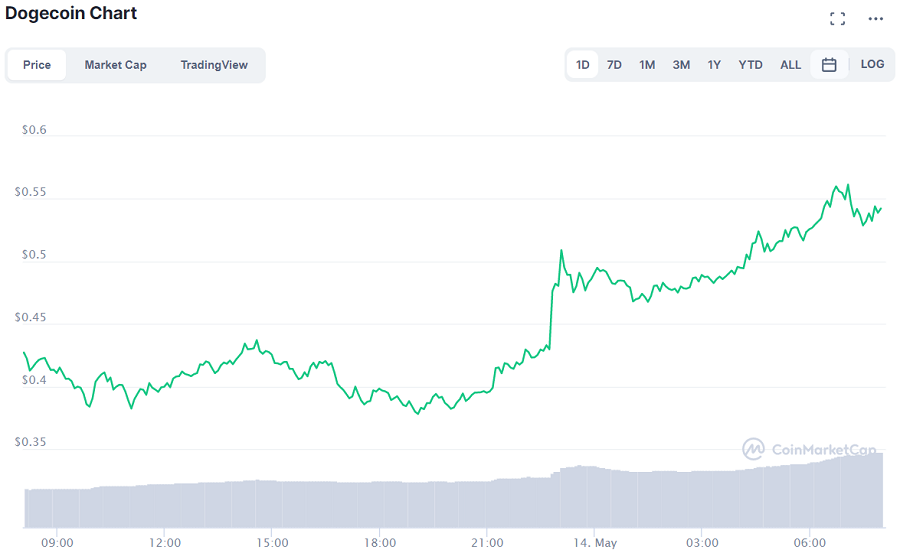This screenshot has height=553, width=900.
Task: Click the fullscreen expand icon
Action: (x=838, y=18)
